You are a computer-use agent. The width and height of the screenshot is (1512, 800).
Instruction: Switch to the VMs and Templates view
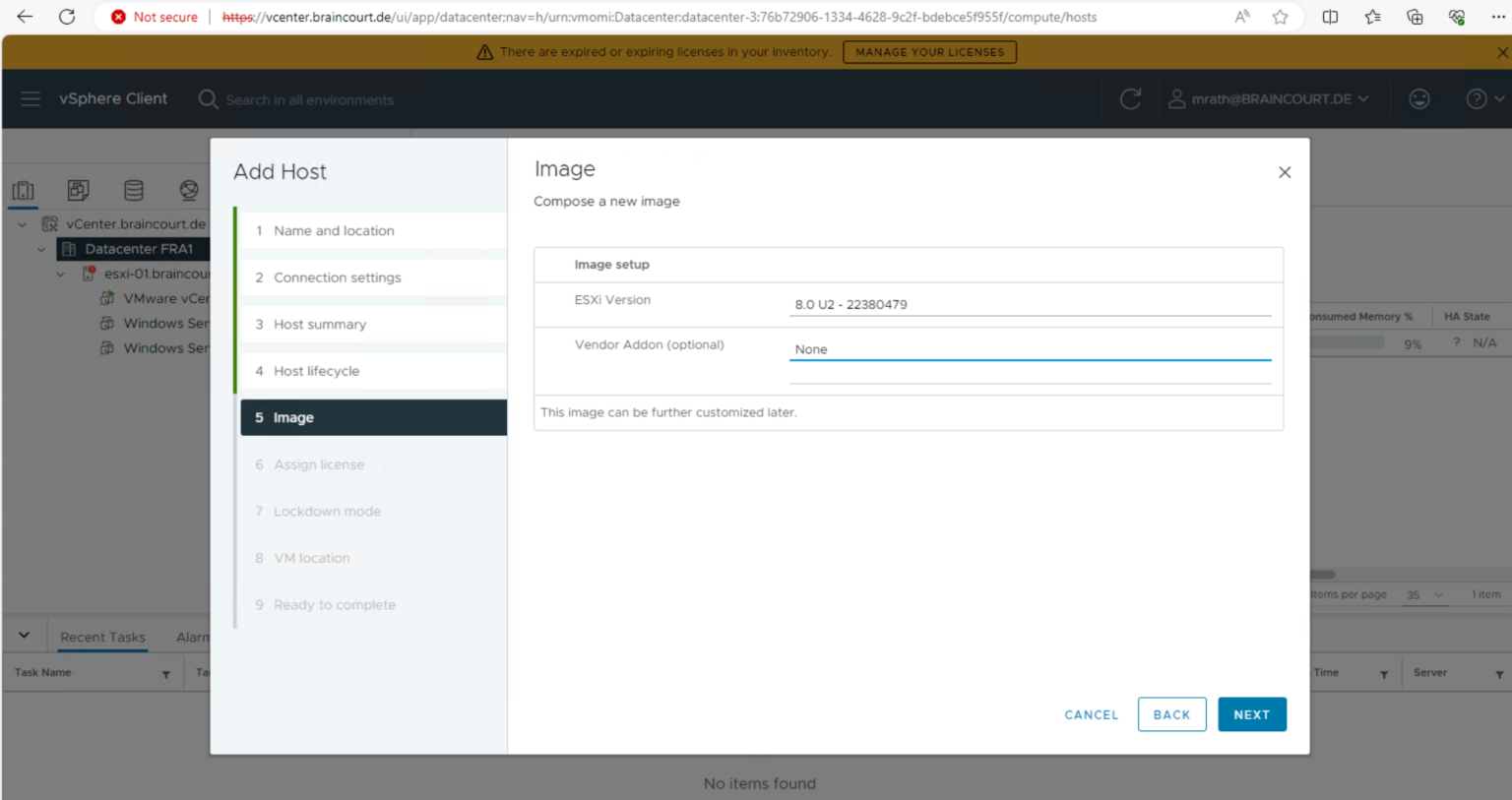click(78, 190)
